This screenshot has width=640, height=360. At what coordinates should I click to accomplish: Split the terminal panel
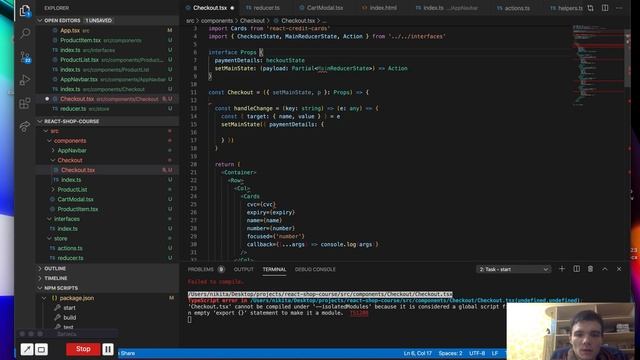pos(576,269)
